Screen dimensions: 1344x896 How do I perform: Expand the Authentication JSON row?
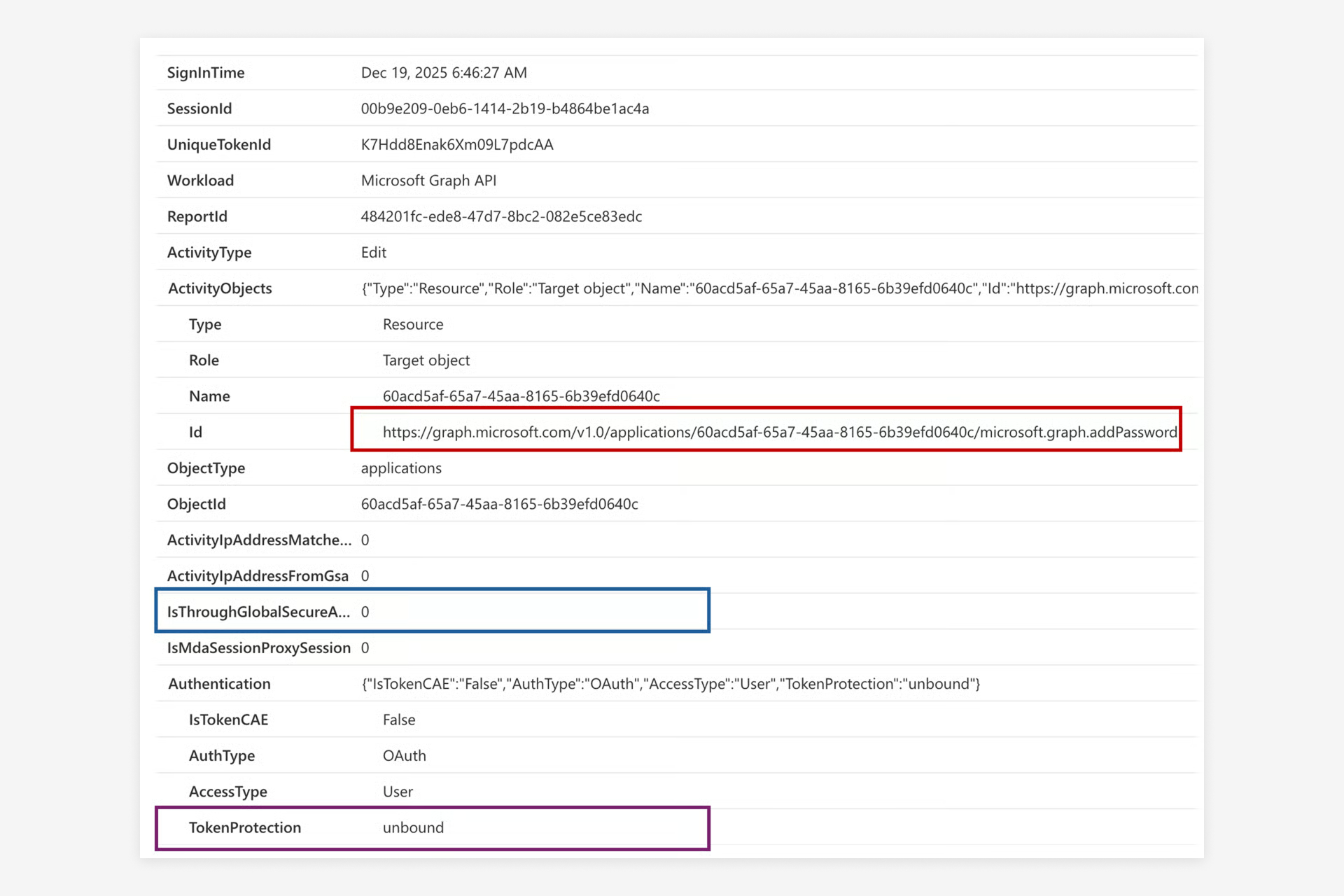[x=670, y=683]
